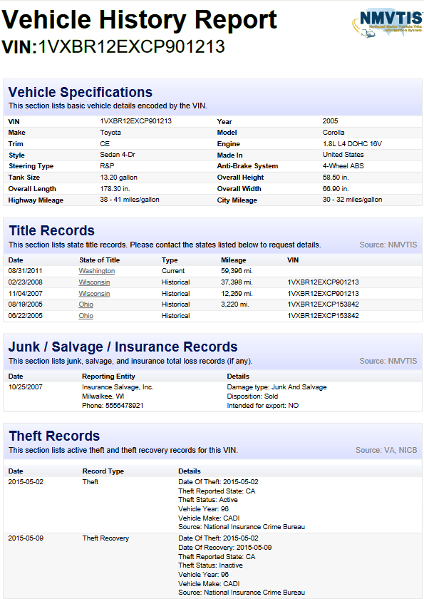Click the Record Type column header
The width and height of the screenshot is (424, 599).
click(x=103, y=471)
